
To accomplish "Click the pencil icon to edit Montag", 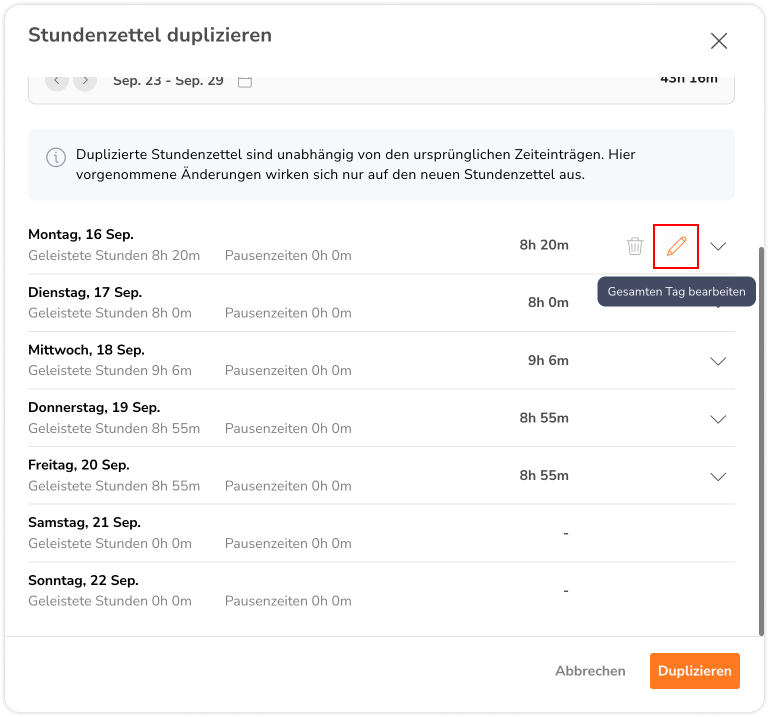I will 676,246.
